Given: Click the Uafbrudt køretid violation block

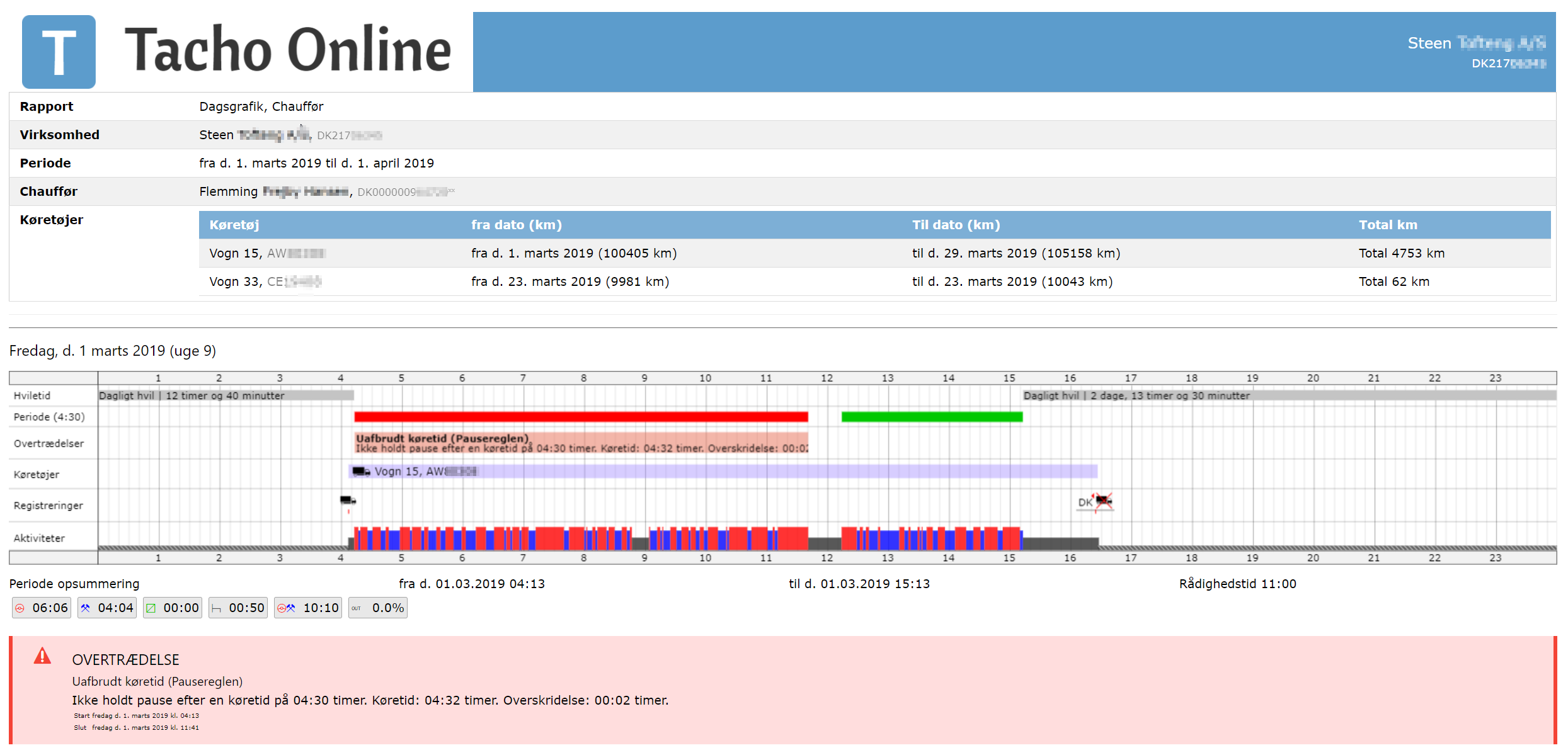Looking at the screenshot, I should click(580, 443).
